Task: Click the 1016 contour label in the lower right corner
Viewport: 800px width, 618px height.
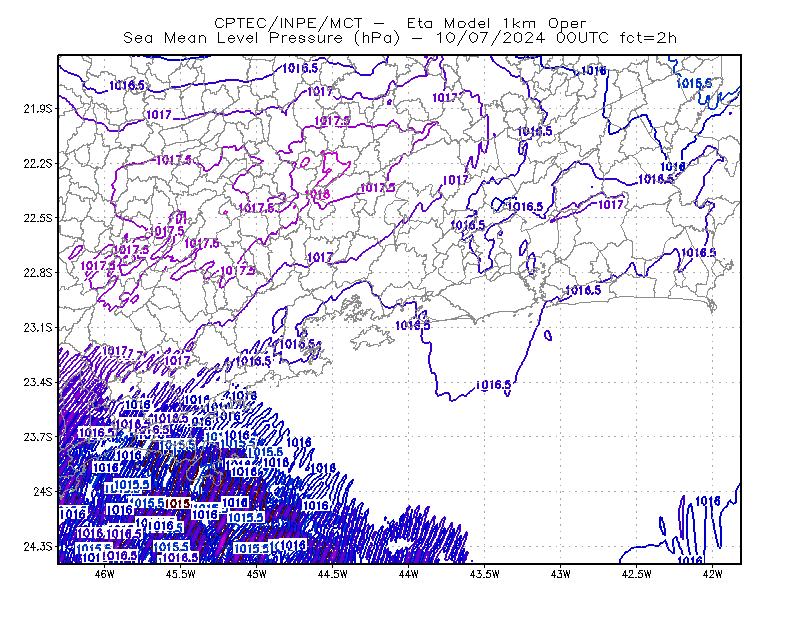Action: tap(708, 501)
